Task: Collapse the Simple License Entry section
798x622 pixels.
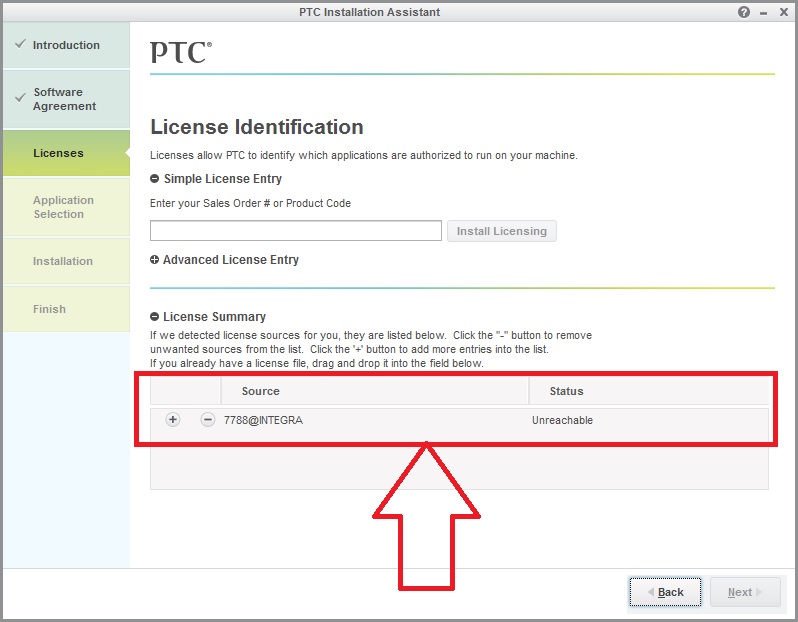Action: (x=155, y=179)
